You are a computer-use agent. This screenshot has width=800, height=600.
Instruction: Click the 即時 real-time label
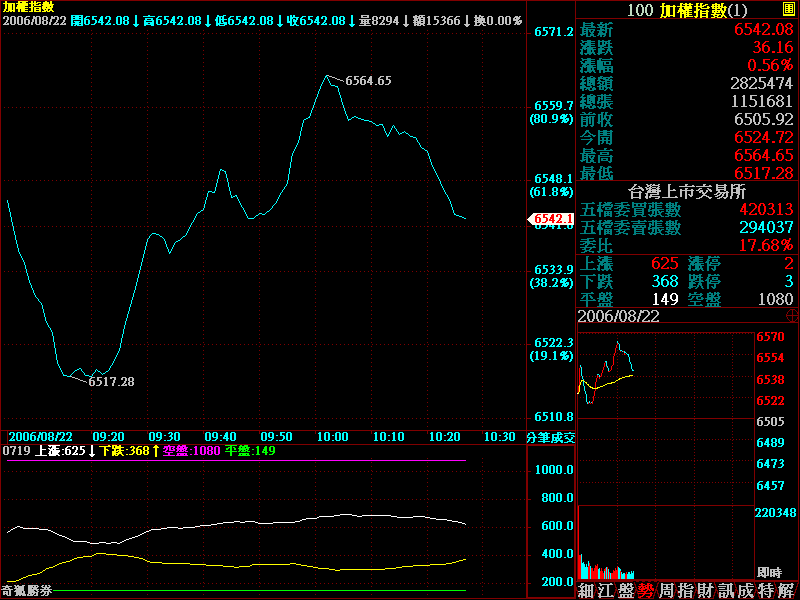(769, 572)
